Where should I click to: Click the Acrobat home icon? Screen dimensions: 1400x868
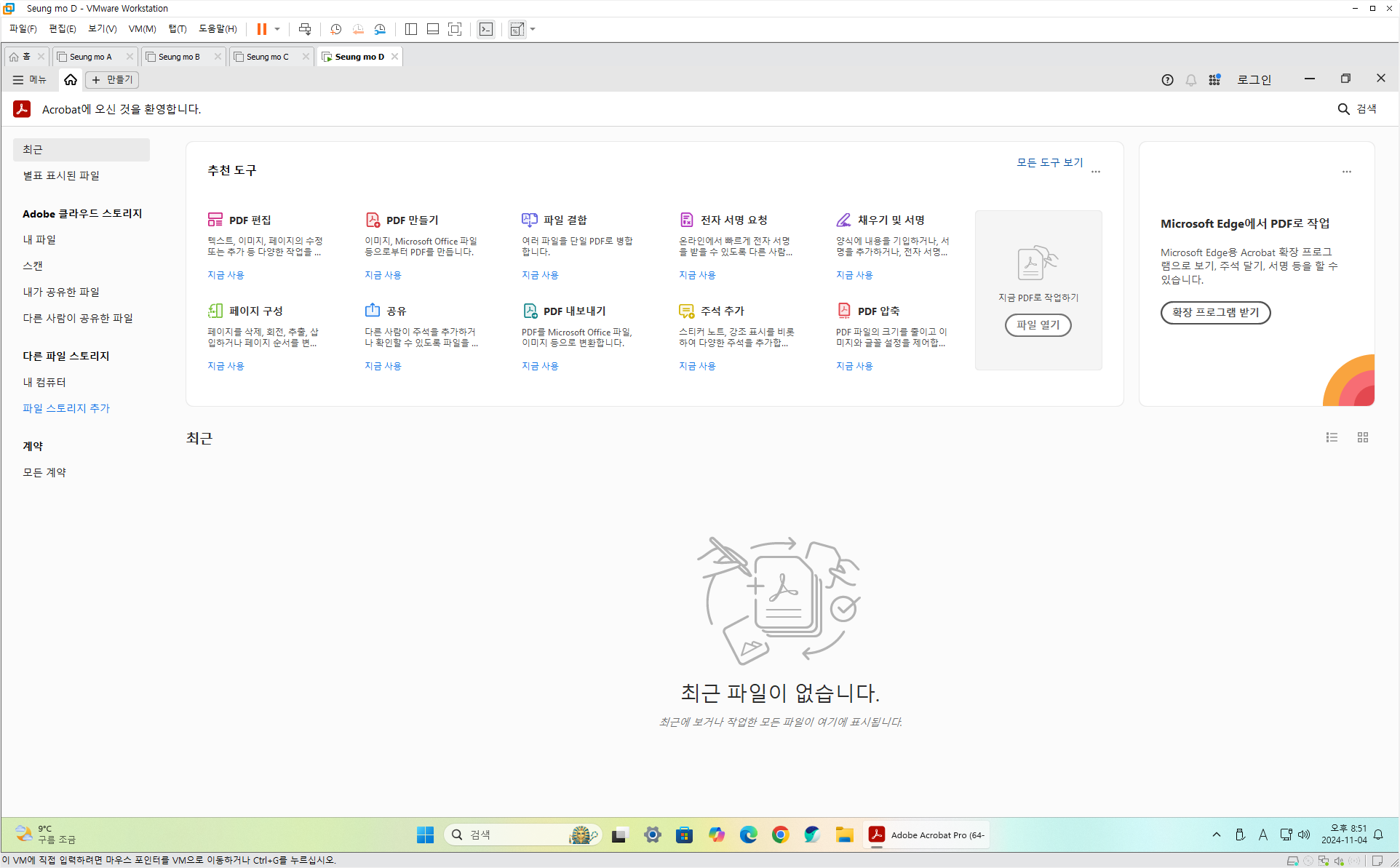pos(71,79)
